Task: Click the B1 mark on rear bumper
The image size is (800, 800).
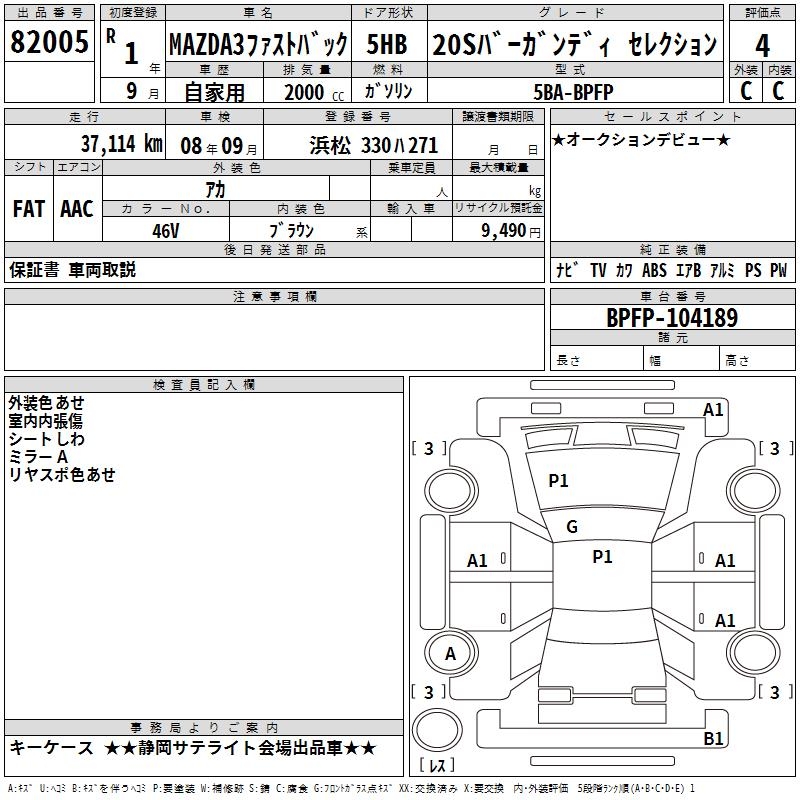Action: click(713, 738)
